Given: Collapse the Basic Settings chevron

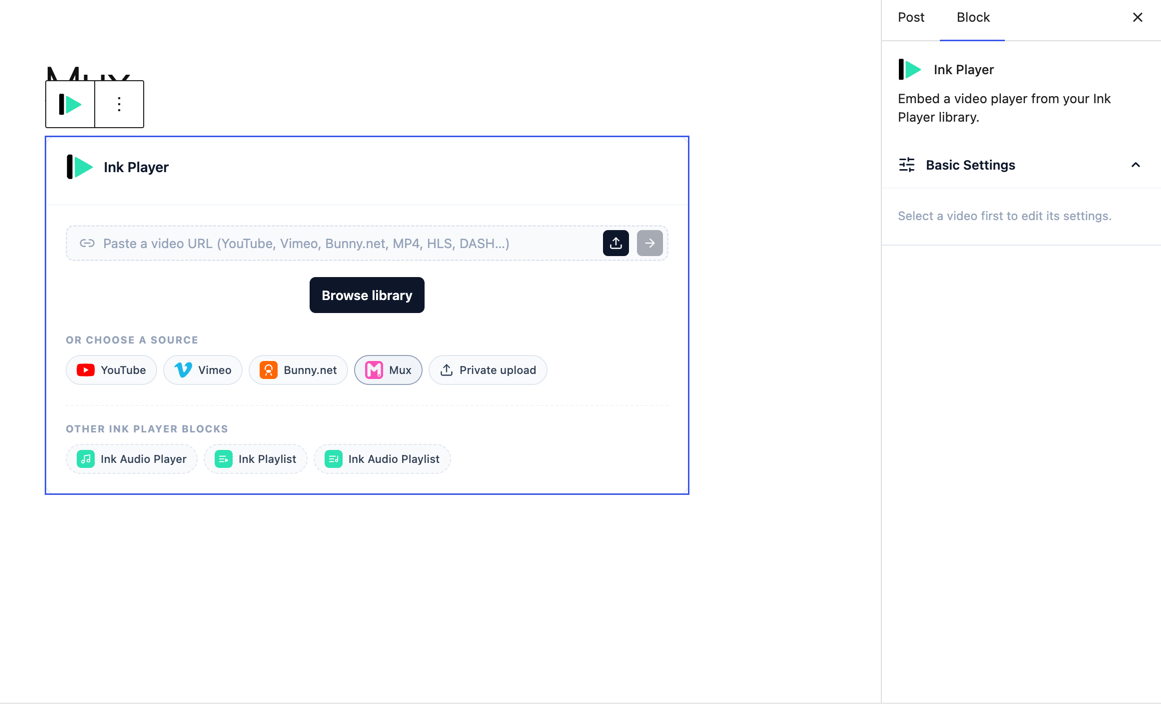Looking at the screenshot, I should pyautogui.click(x=1135, y=165).
